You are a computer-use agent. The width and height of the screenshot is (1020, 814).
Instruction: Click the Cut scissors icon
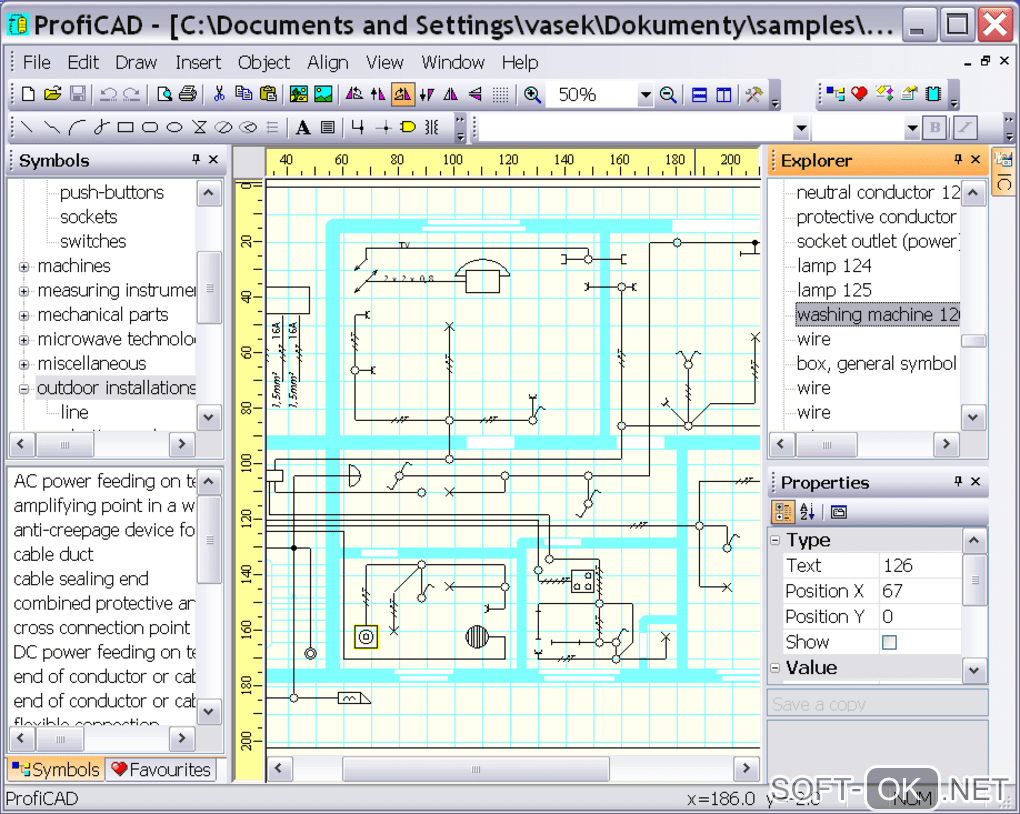[219, 95]
